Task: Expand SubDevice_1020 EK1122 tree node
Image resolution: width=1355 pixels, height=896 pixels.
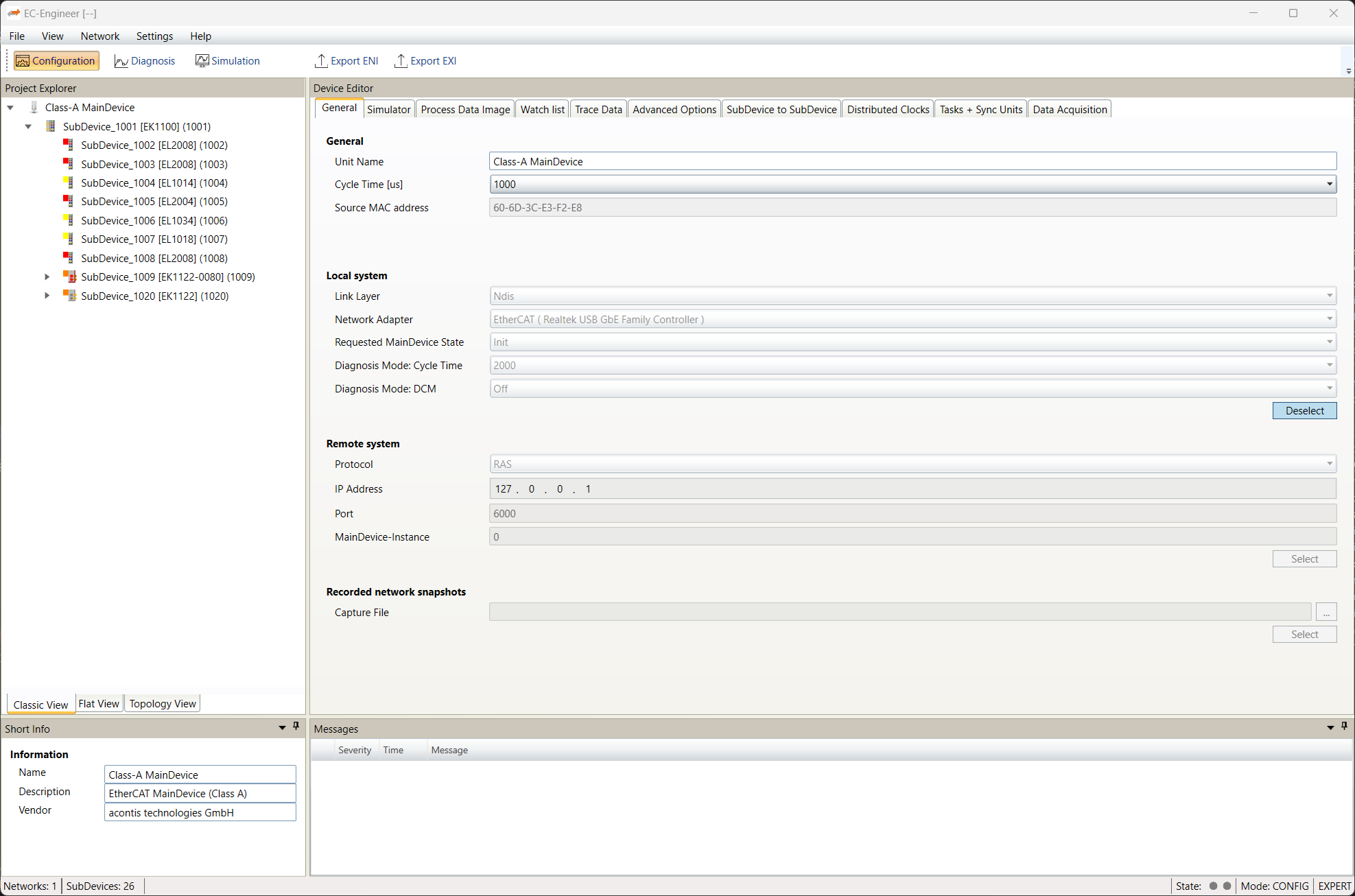Action: coord(47,296)
